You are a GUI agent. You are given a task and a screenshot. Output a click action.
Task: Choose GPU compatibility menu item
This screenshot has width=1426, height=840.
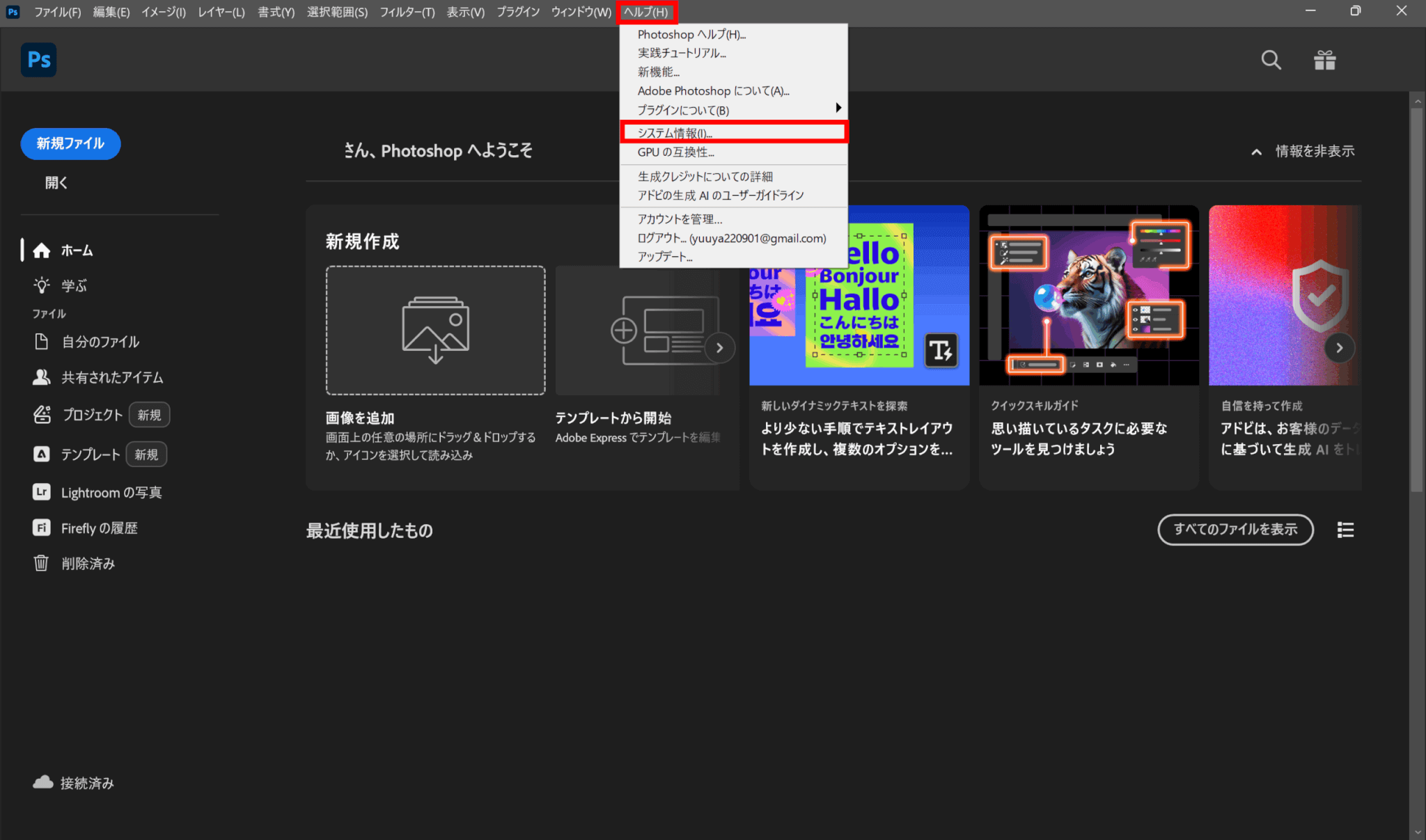[675, 152]
